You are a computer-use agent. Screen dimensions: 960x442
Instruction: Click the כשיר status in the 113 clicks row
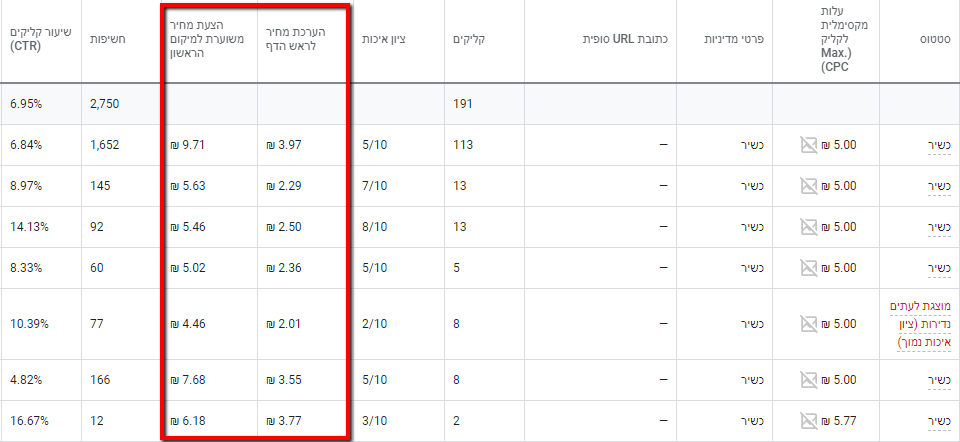tap(936, 145)
